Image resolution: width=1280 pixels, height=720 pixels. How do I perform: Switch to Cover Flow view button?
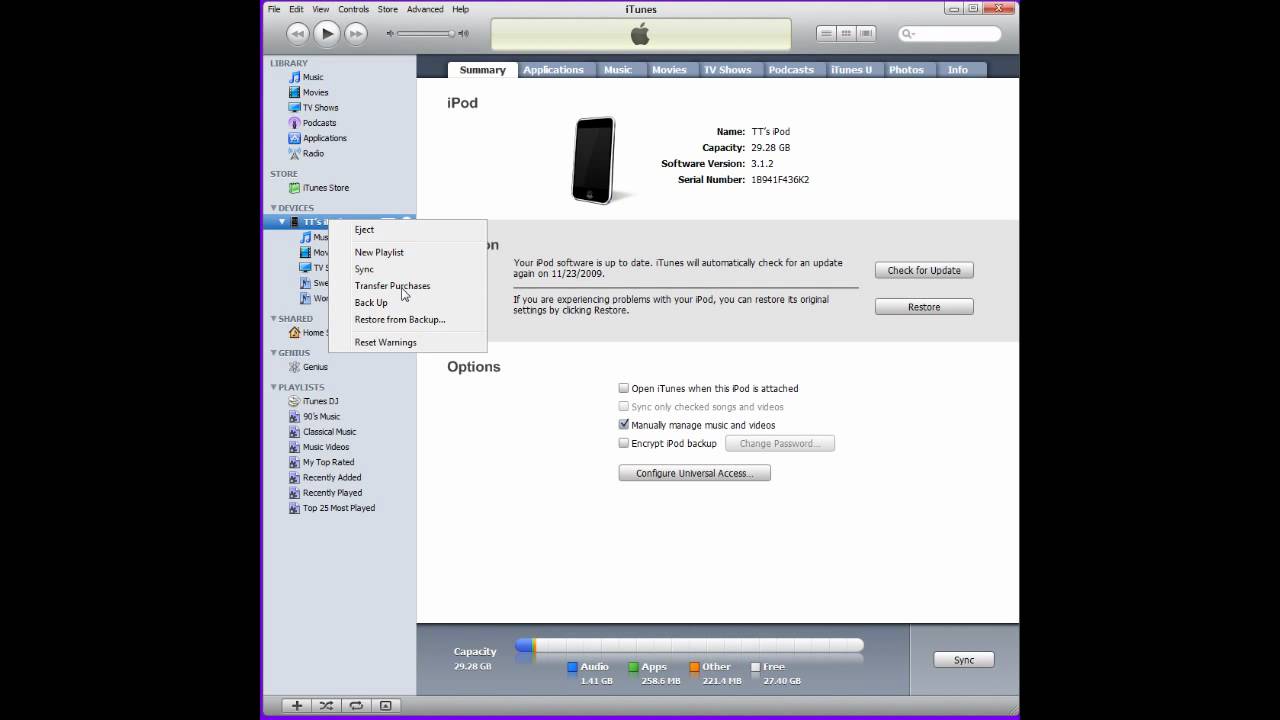[866, 33]
